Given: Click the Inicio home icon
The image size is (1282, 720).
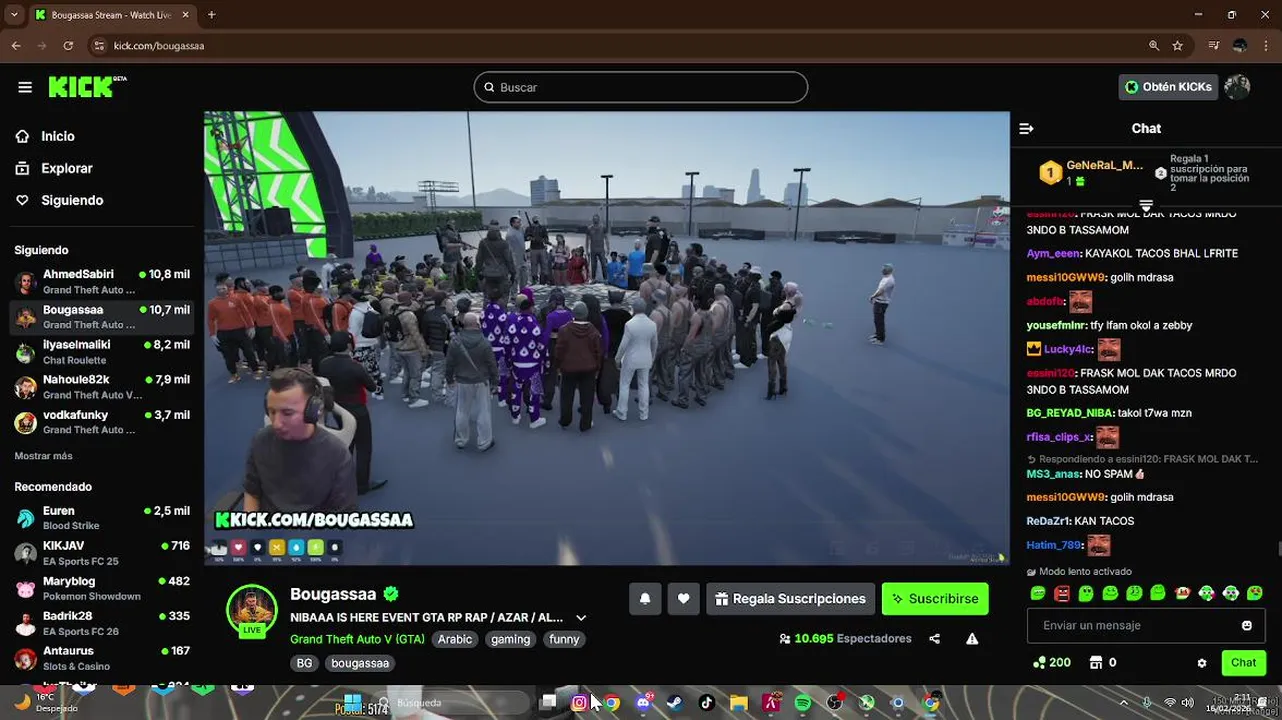Looking at the screenshot, I should 23,136.
